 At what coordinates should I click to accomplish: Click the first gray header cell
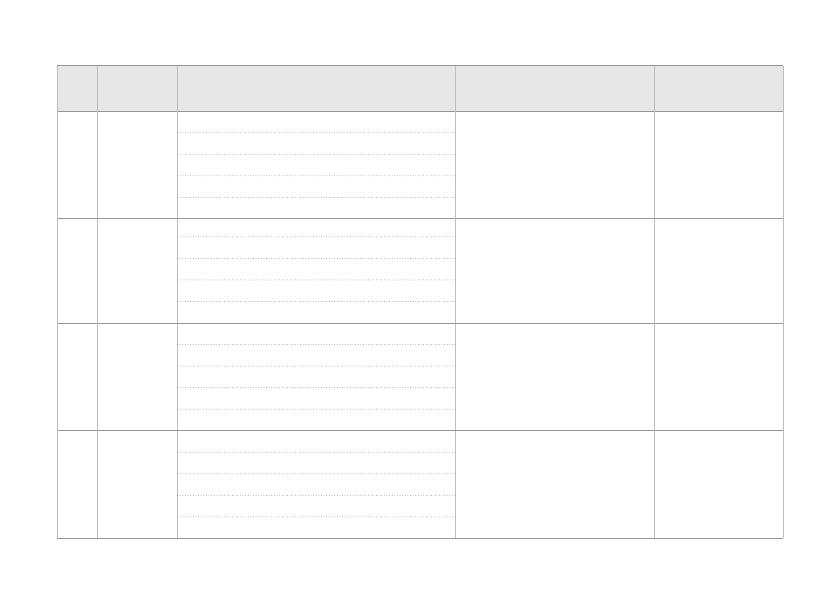pos(78,89)
